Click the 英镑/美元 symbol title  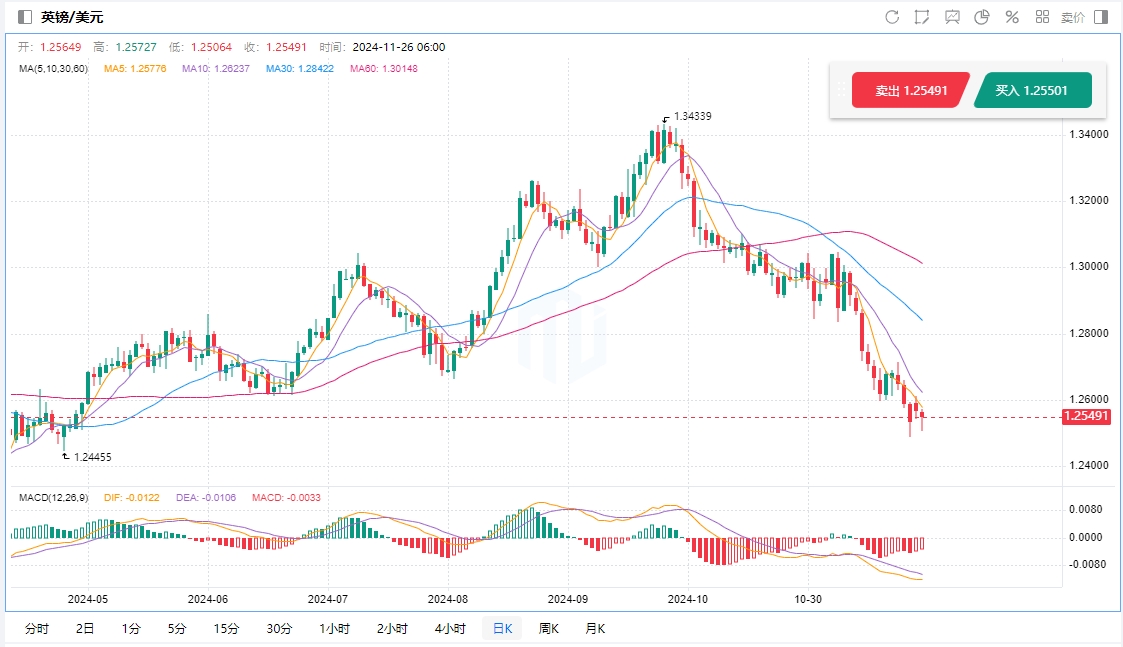[72, 17]
